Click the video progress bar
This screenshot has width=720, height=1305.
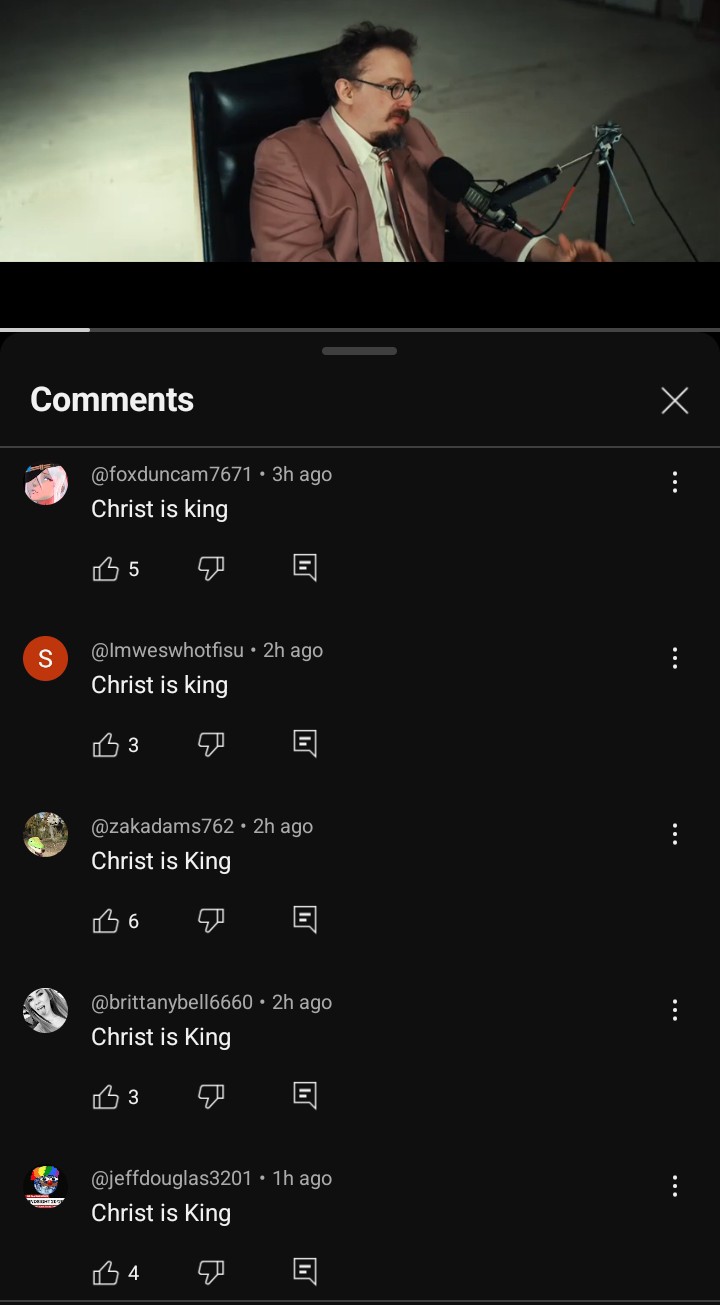[x=360, y=329]
